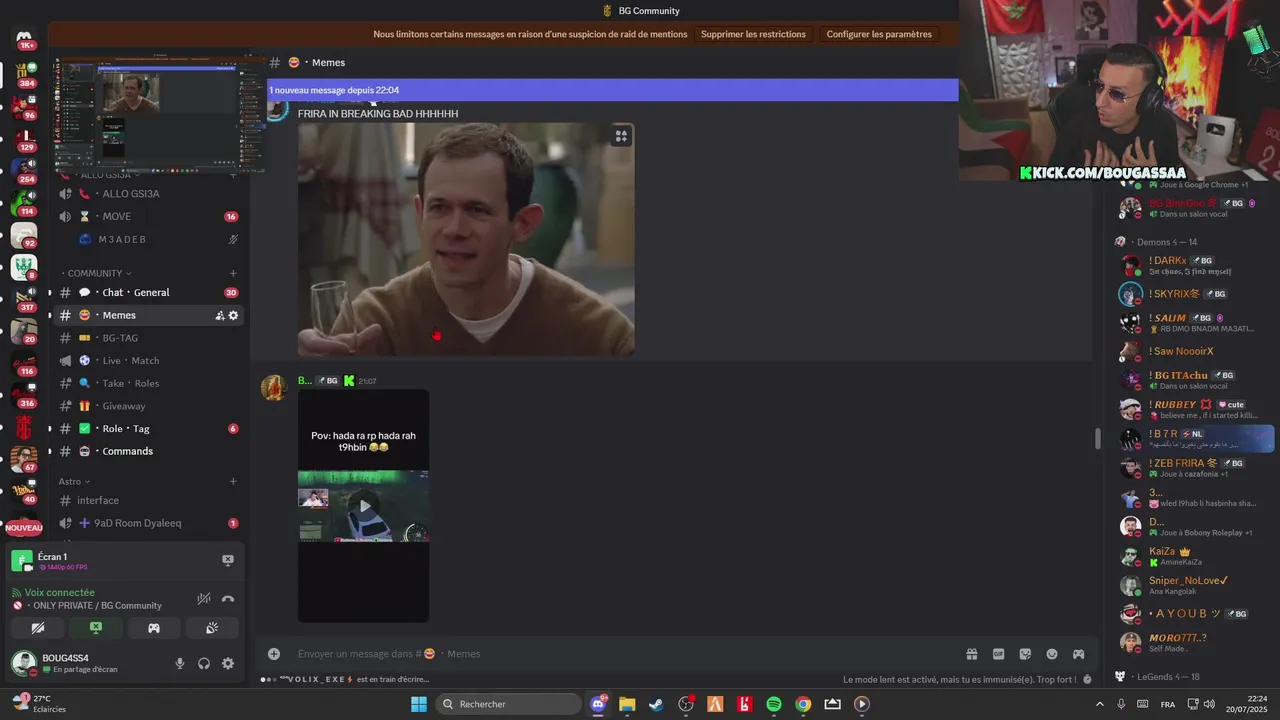Open Discord direct messages home icon
Viewport: 1280px width, 720px height.
coord(24,38)
